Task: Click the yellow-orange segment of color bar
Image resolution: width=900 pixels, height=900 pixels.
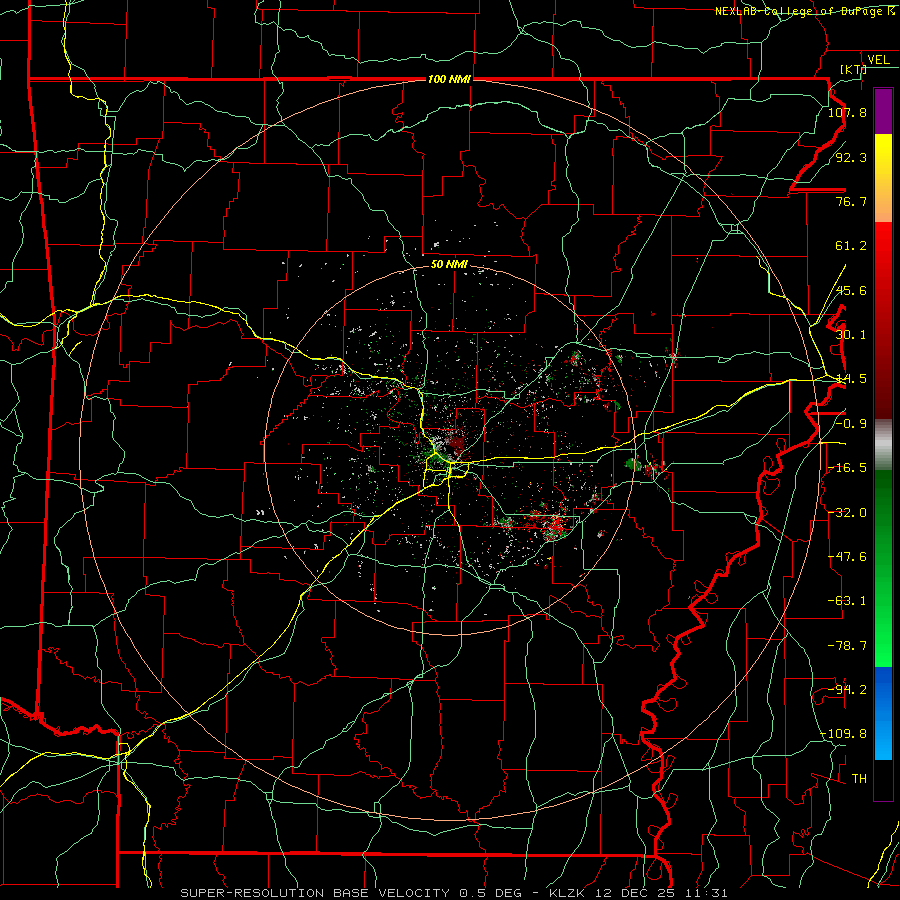Action: click(883, 178)
